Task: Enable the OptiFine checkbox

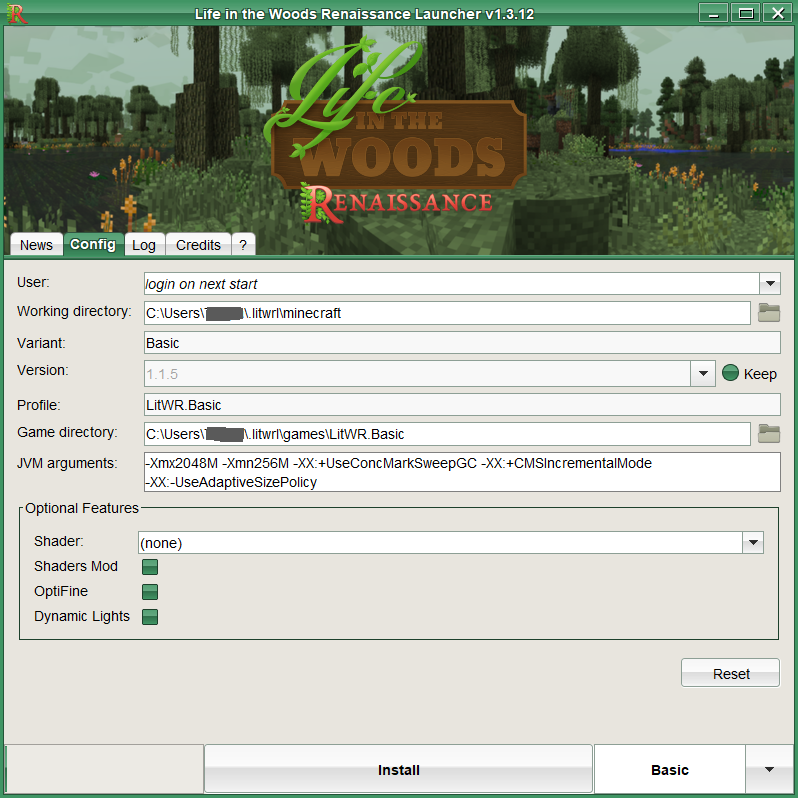Action: [x=150, y=591]
